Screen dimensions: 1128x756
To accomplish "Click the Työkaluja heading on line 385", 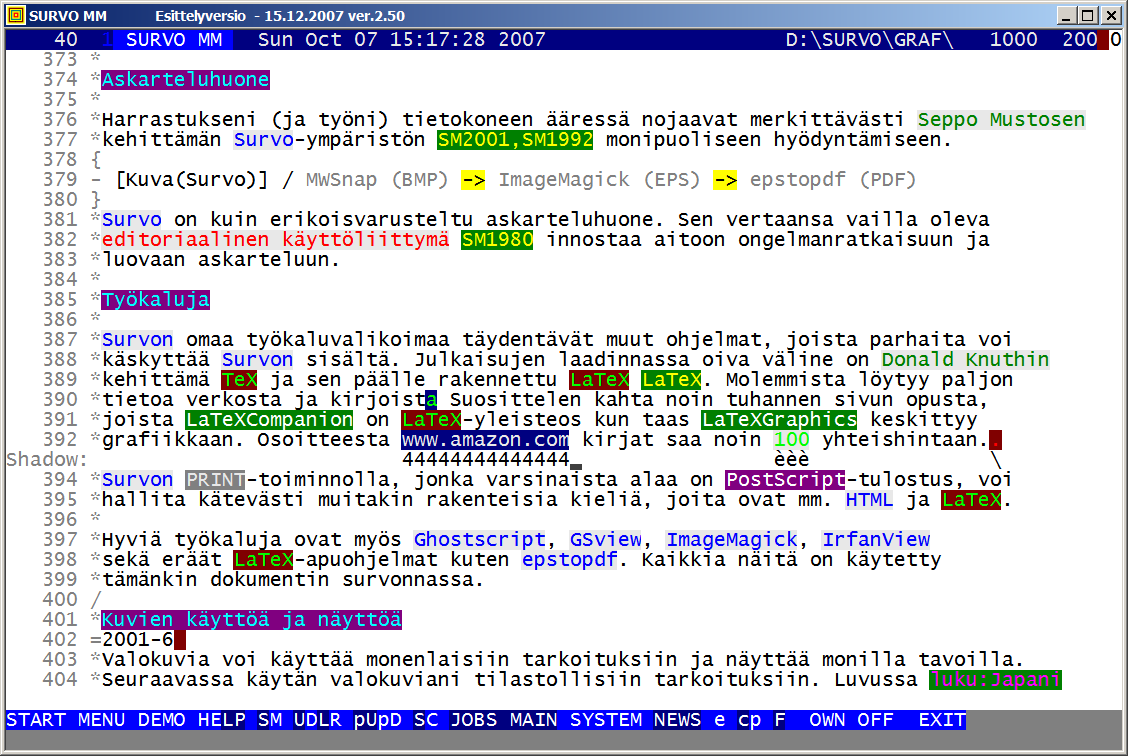I will pos(155,300).
